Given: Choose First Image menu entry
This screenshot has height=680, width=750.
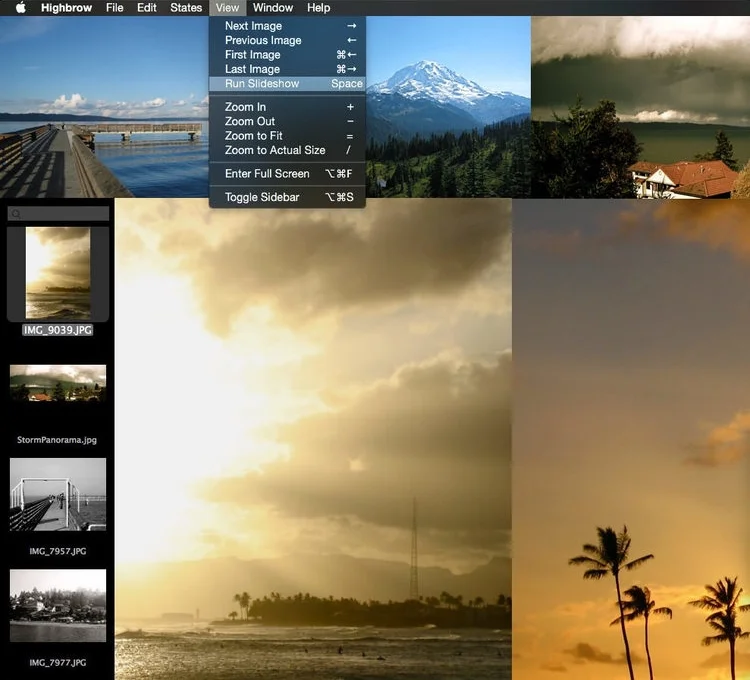Looking at the screenshot, I should click(287, 55).
